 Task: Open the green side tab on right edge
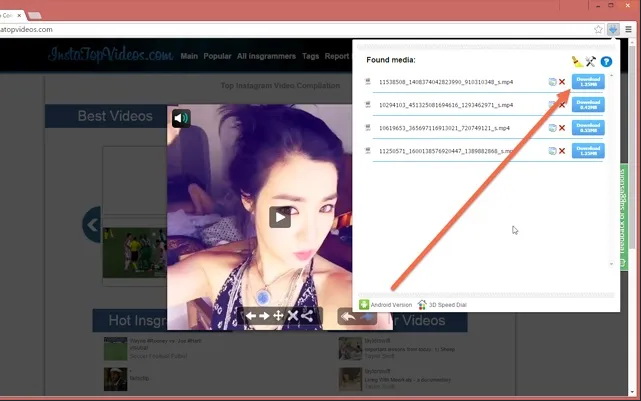click(x=623, y=216)
